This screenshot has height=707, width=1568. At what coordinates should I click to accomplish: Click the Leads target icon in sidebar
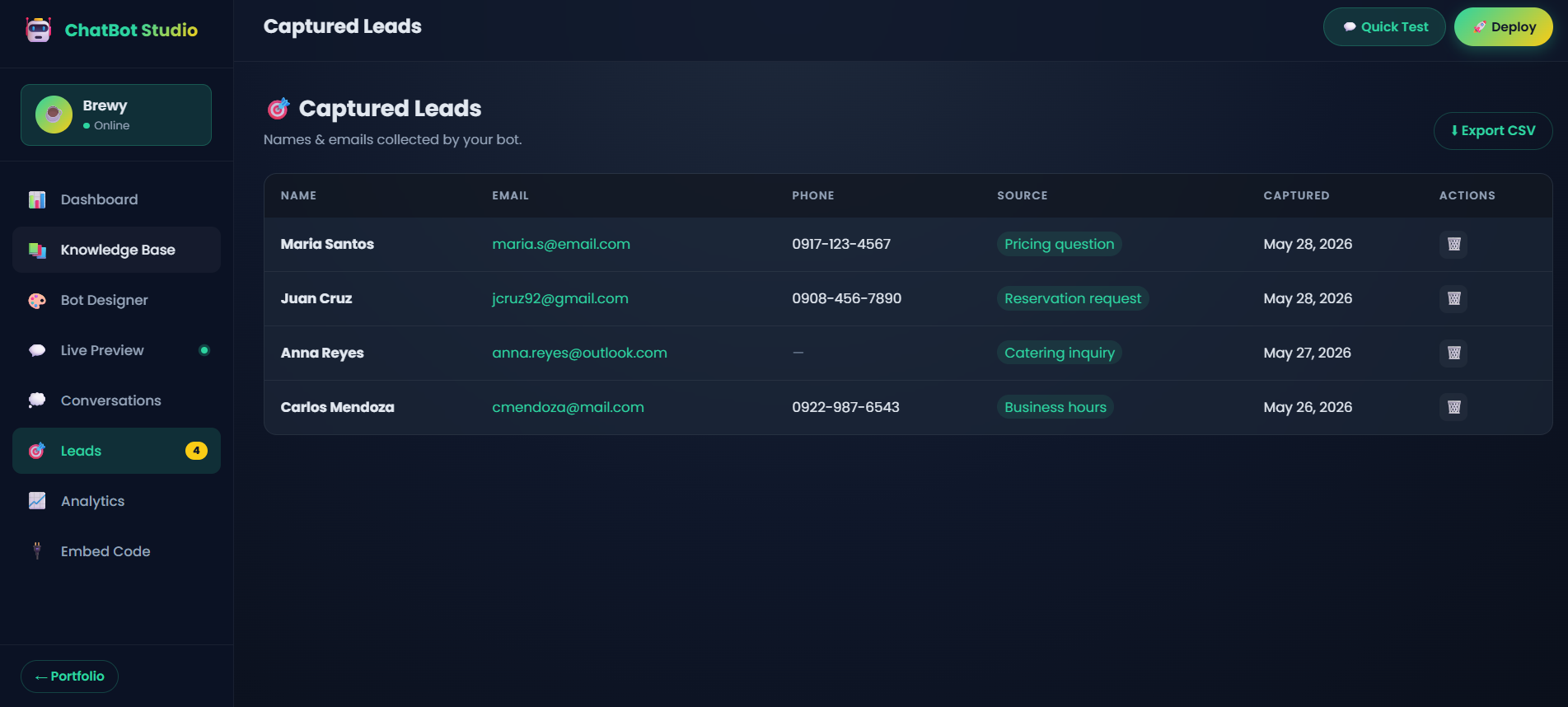click(x=37, y=451)
